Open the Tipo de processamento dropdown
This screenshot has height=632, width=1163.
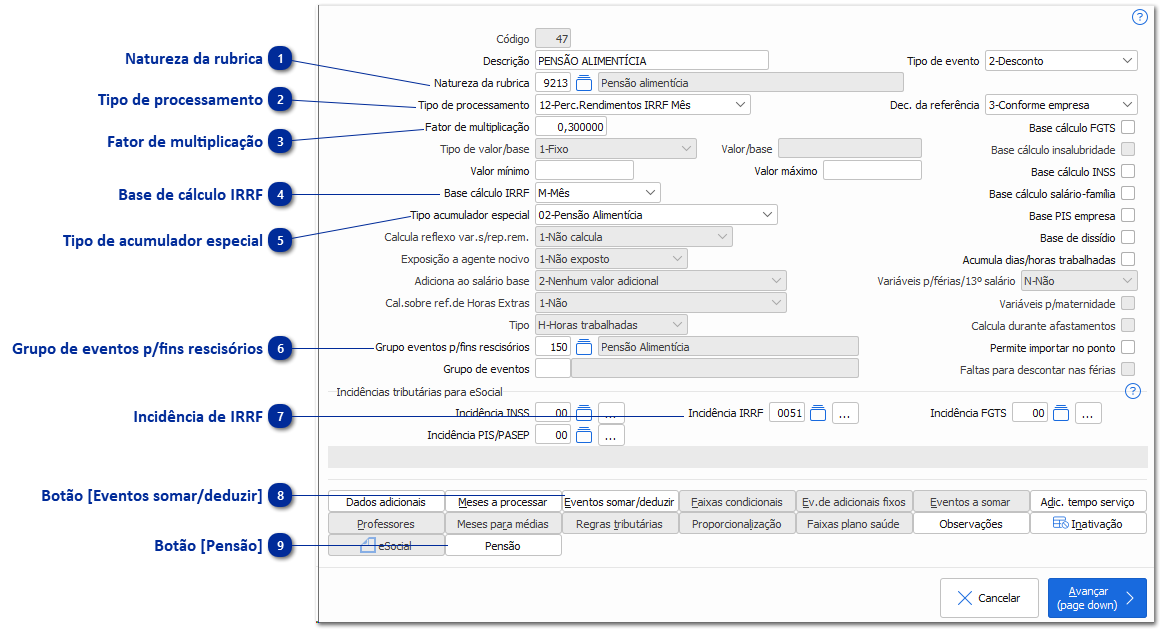643,105
